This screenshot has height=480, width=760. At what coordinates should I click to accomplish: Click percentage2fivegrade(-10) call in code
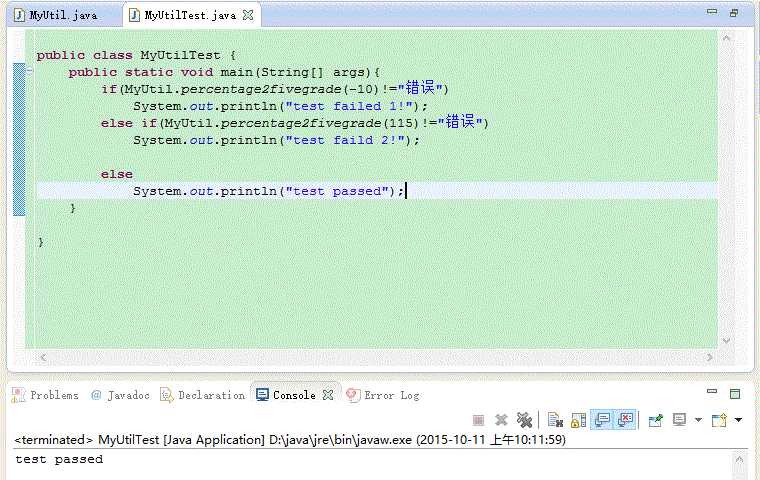tap(280, 89)
